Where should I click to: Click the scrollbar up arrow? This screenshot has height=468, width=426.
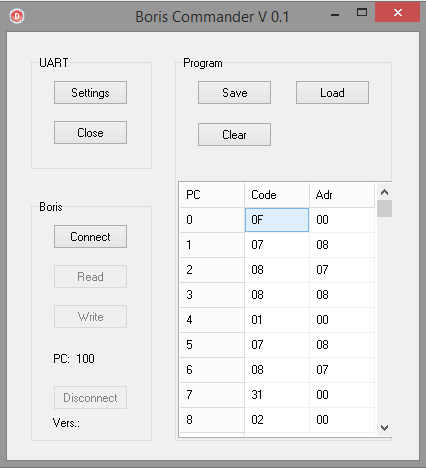tap(384, 192)
